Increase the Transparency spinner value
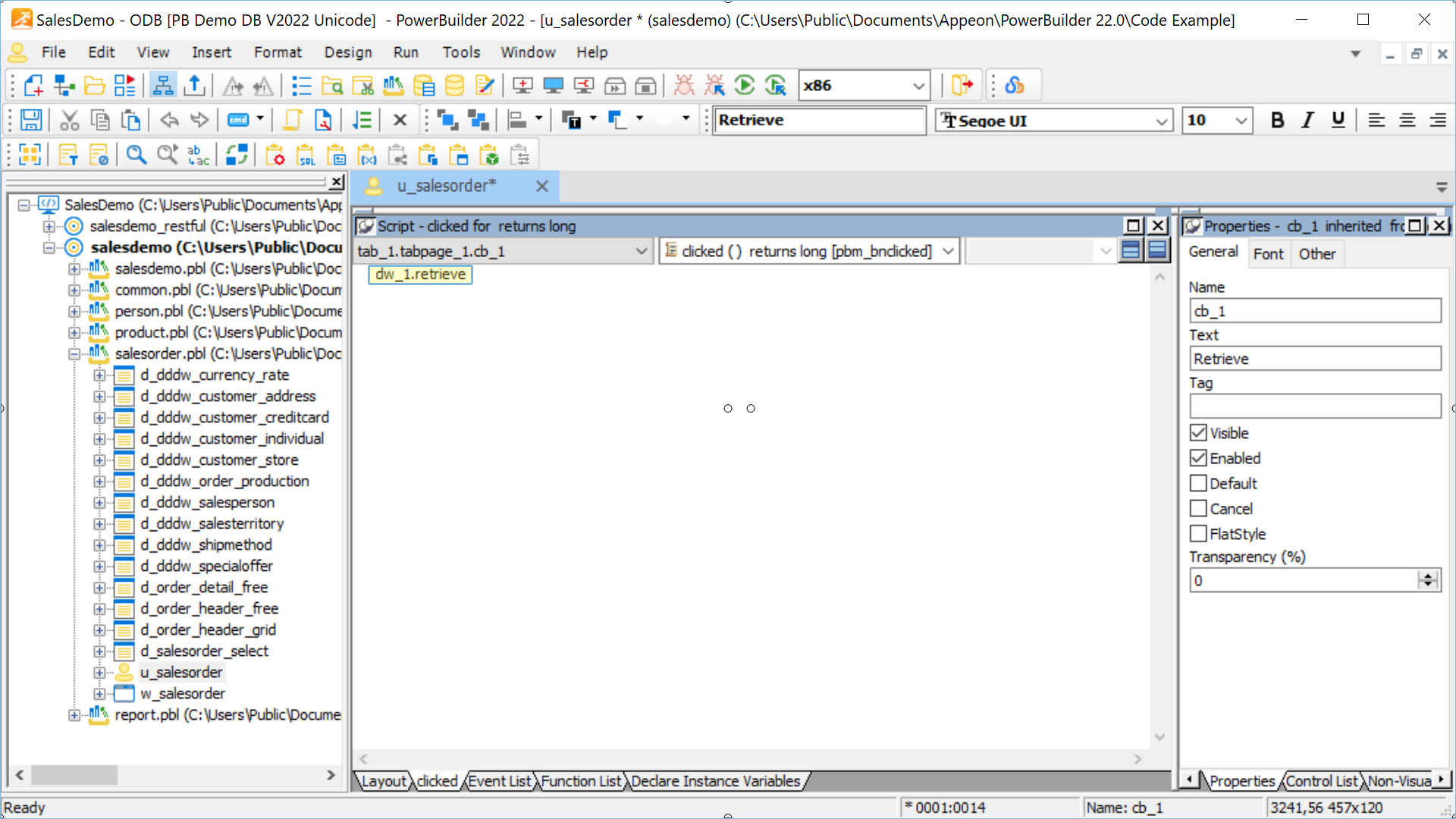Screen dimensions: 1456x819 pyautogui.click(x=1429, y=576)
